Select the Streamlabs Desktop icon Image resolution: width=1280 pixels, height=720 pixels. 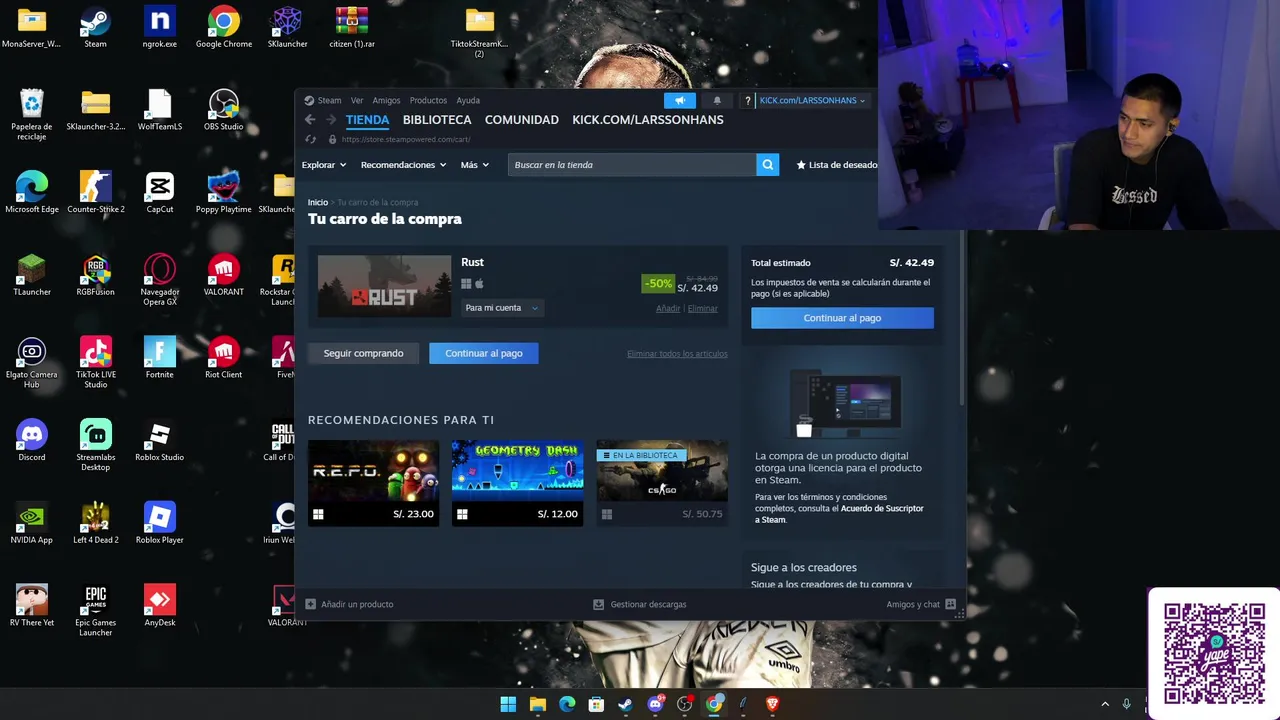(96, 445)
